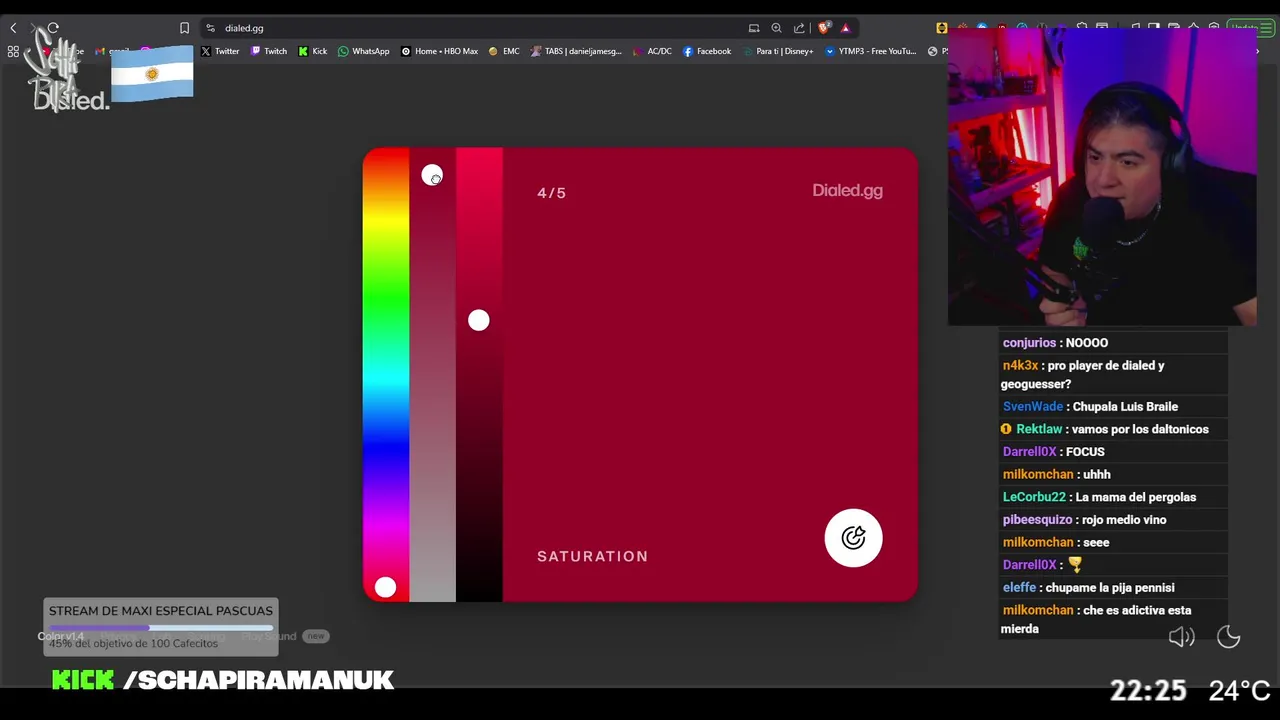Screen dimensions: 1280x720
Task: Click the brightness slider white handle
Action: click(x=479, y=320)
